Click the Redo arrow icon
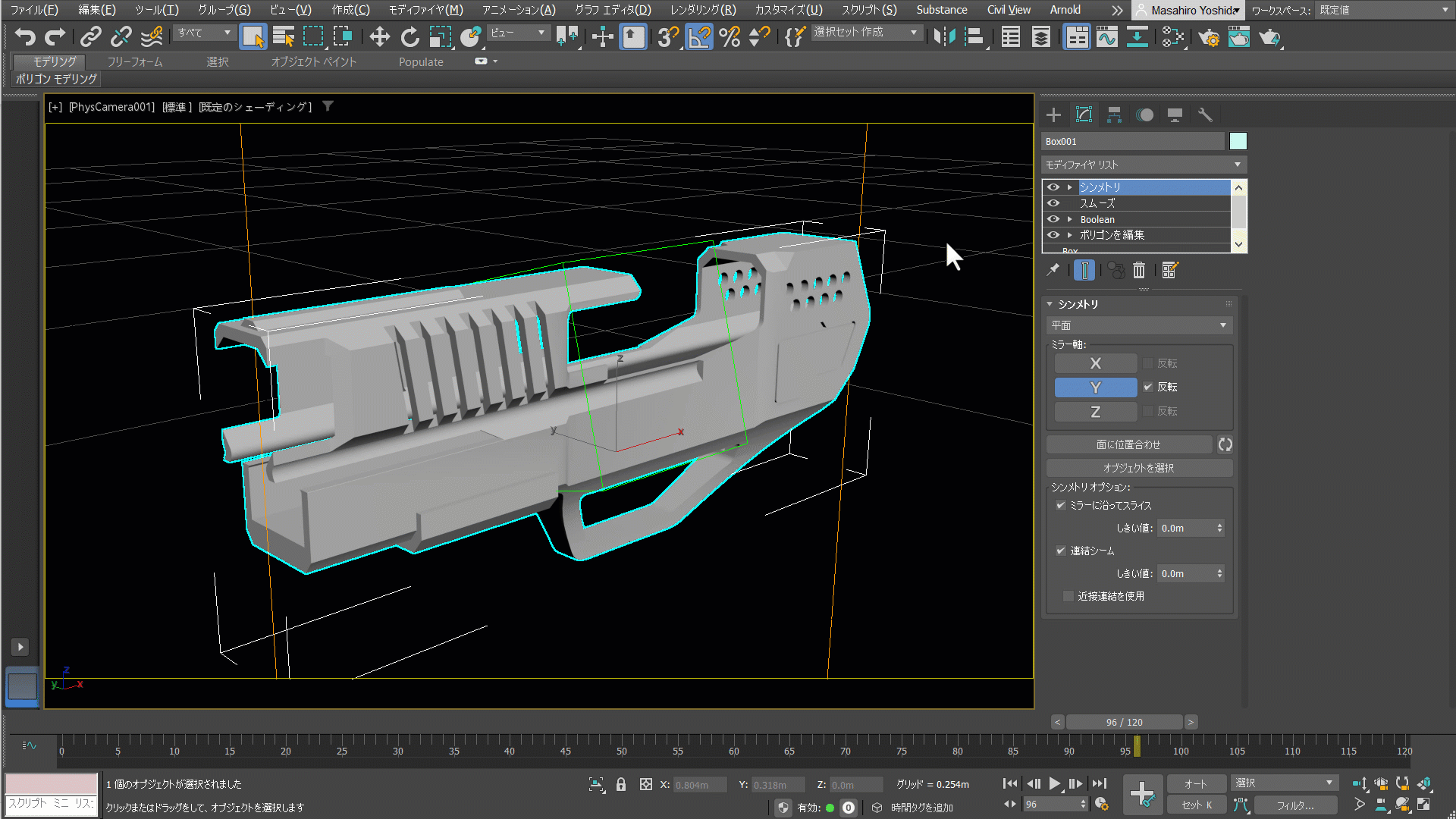The image size is (1456, 819). point(55,36)
